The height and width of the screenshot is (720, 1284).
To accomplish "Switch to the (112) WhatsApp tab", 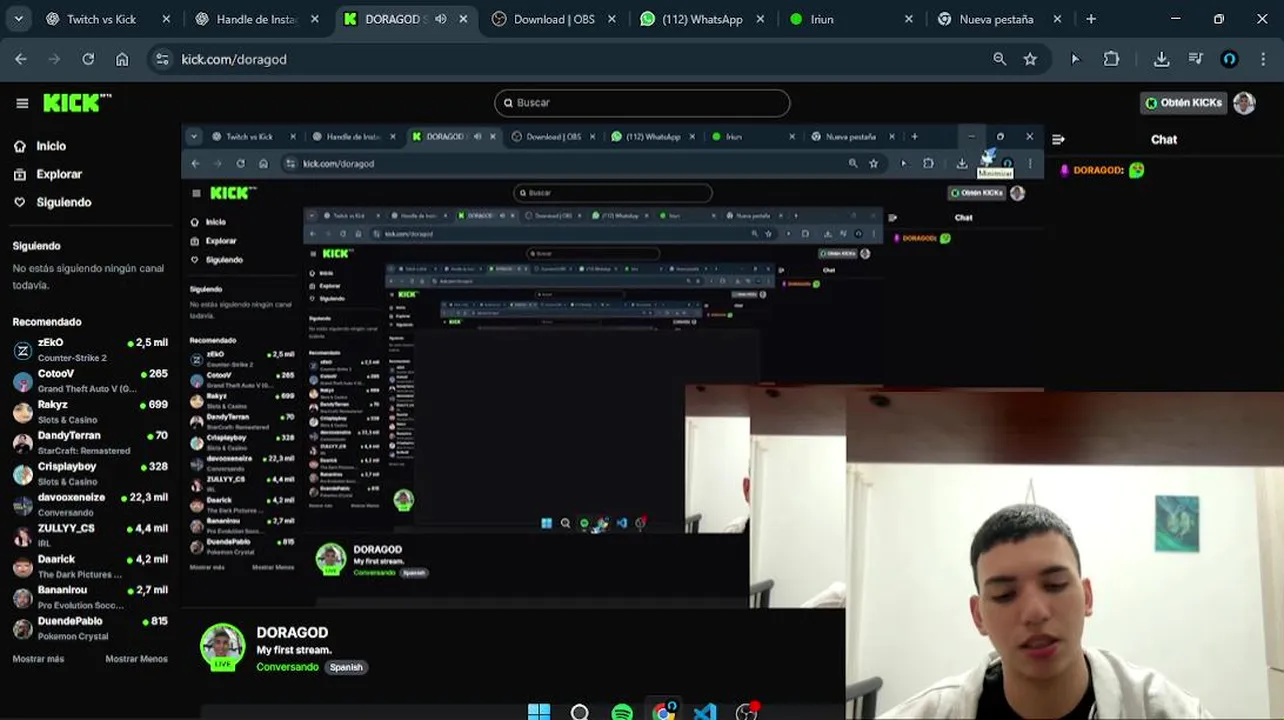I will (x=702, y=19).
